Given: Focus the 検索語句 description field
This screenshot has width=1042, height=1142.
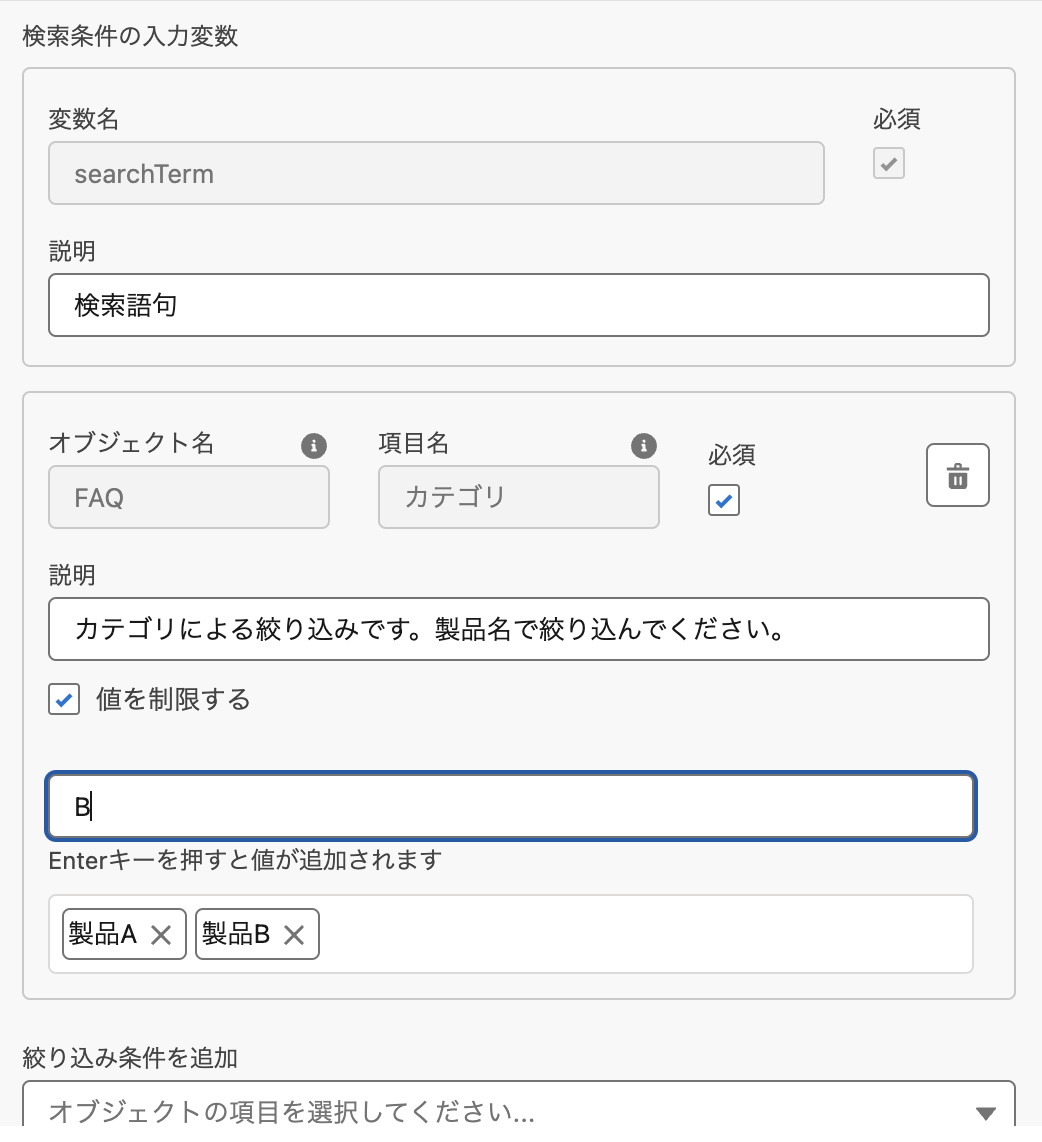Looking at the screenshot, I should 518,305.
